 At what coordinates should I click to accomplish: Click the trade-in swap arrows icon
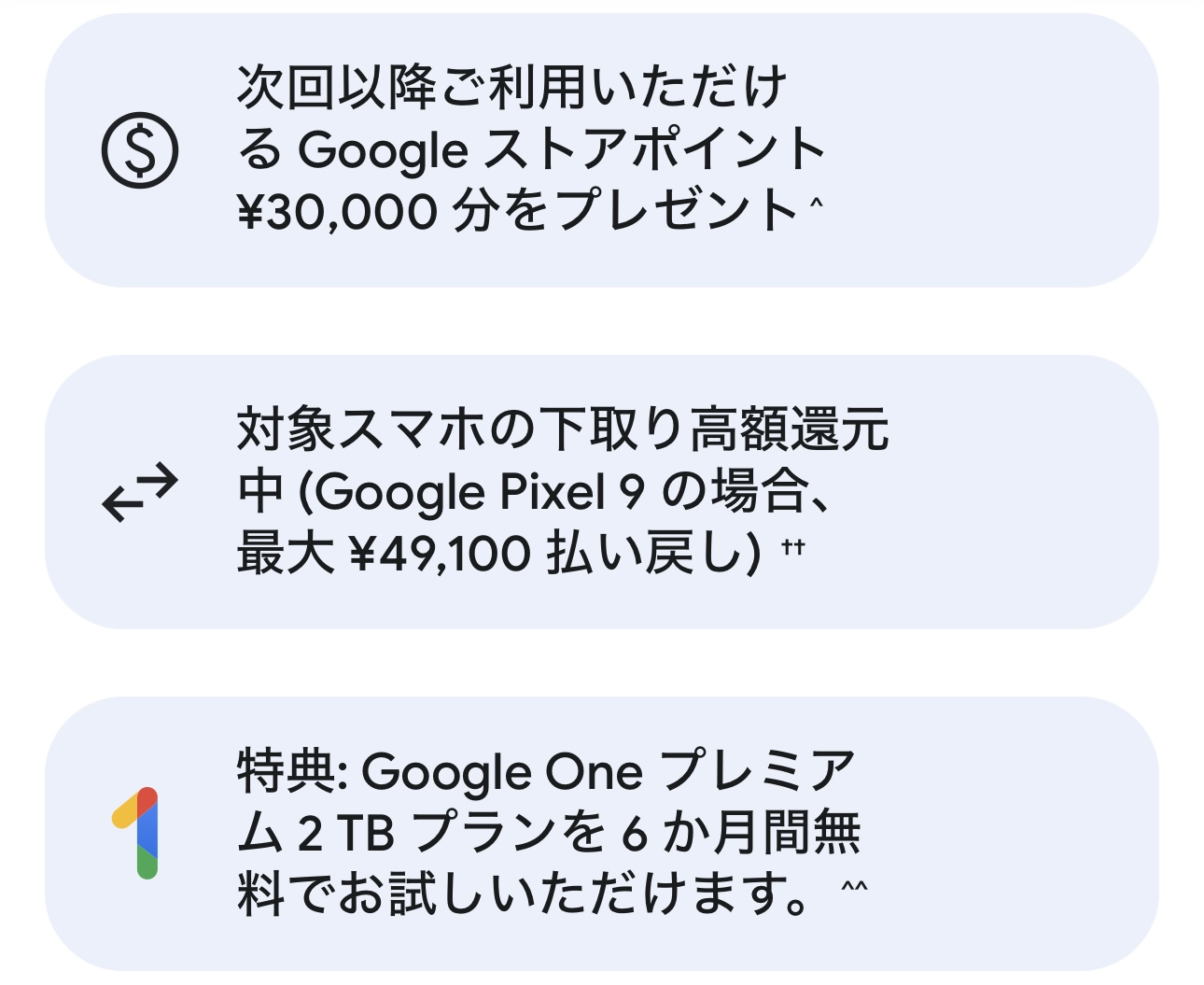coord(139,492)
